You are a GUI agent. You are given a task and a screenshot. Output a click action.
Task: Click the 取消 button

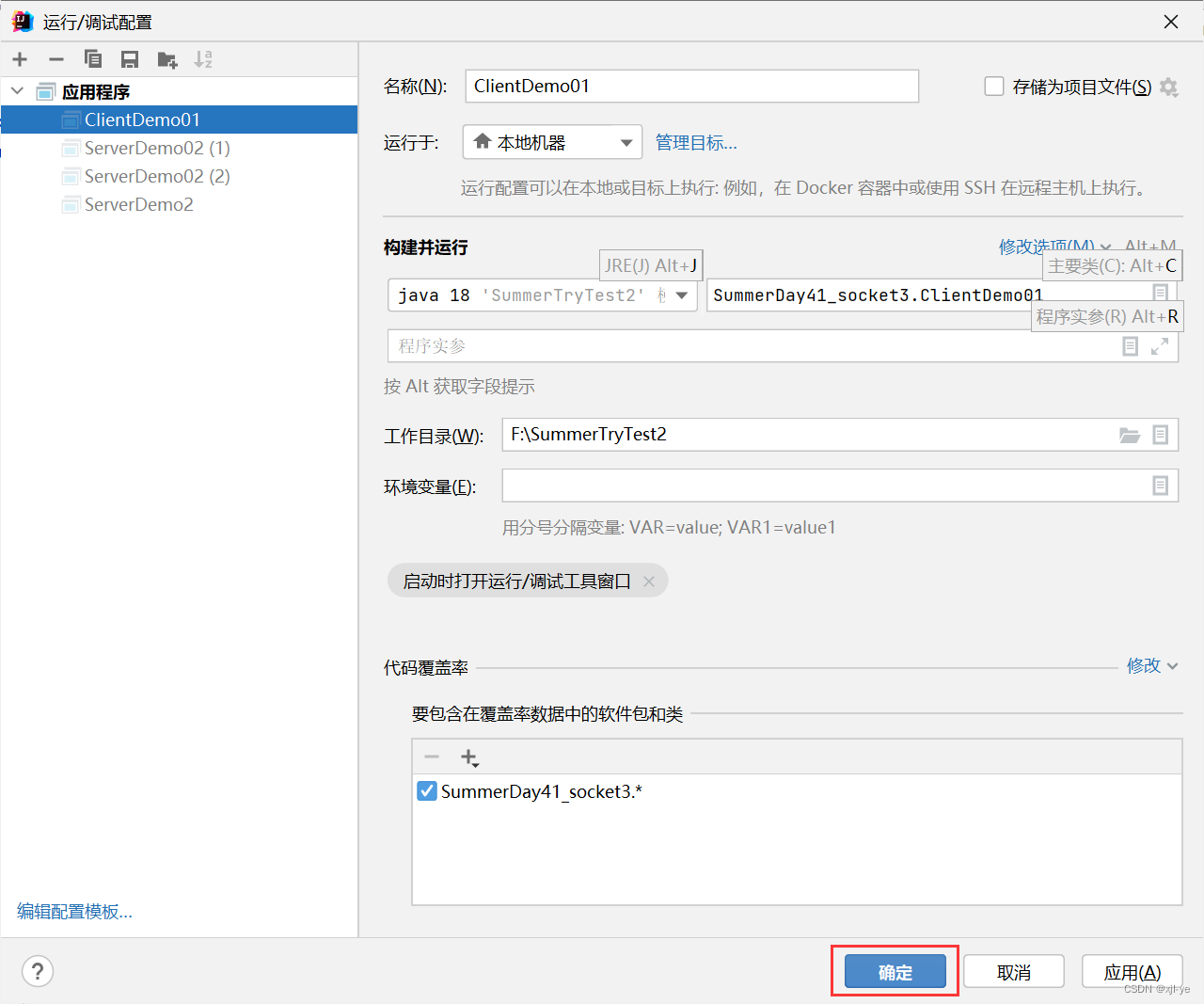click(1014, 972)
